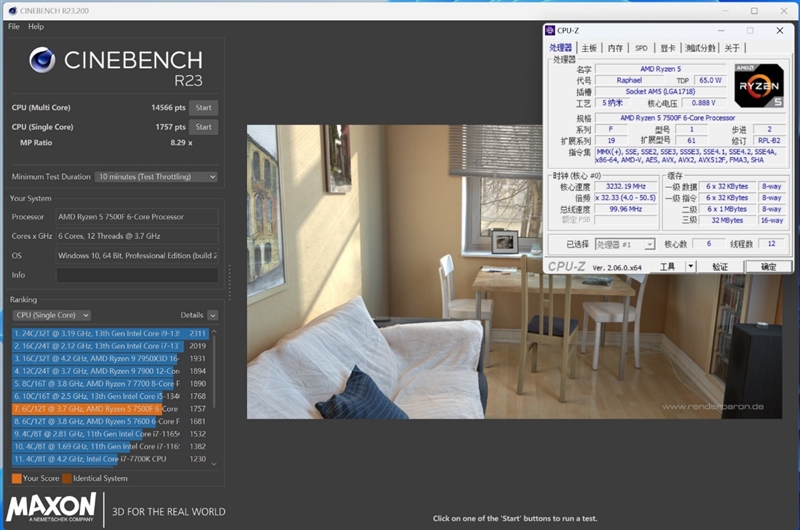Click the 65.0 W TDP value
800x530 pixels.
pos(710,80)
